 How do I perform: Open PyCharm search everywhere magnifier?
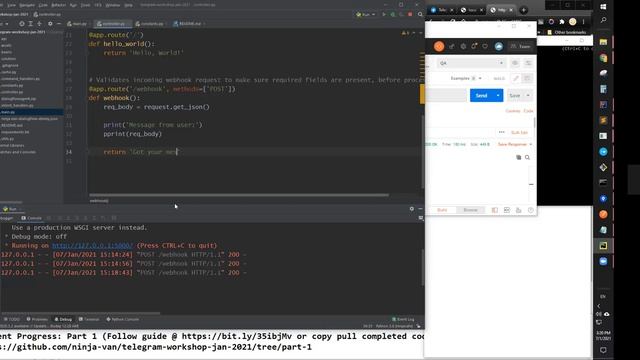pos(420,14)
